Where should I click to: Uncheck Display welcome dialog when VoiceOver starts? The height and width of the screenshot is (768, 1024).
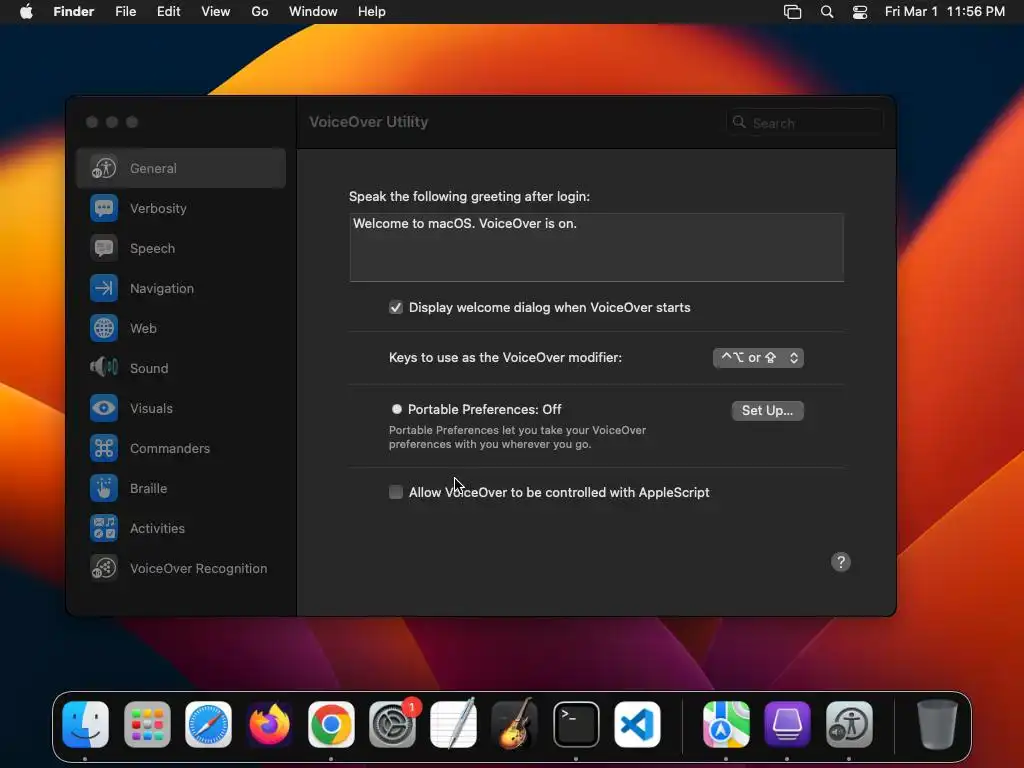coord(396,307)
